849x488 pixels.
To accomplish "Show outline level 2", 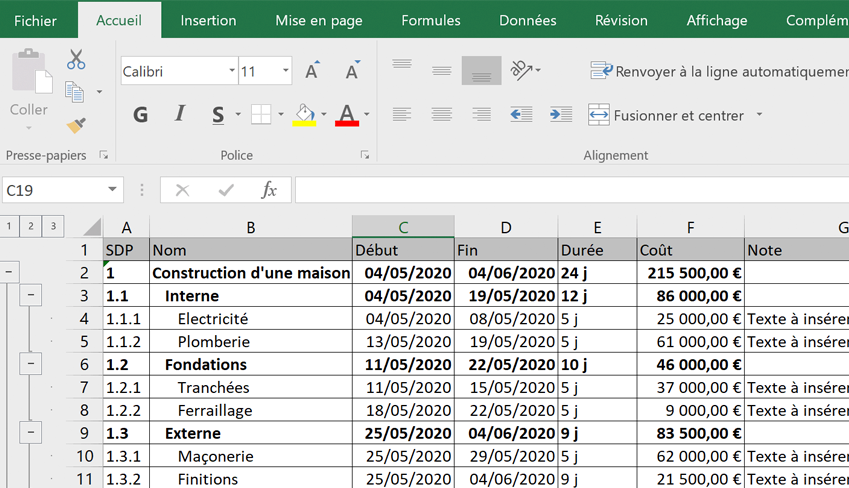I will [31, 226].
